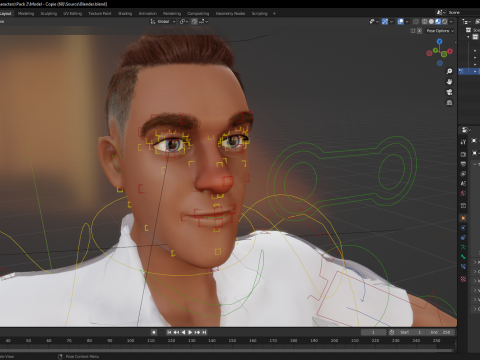Open the green Armature data properties icon
Image resolution: width=480 pixels, height=360 pixels.
pyautogui.click(x=463, y=247)
